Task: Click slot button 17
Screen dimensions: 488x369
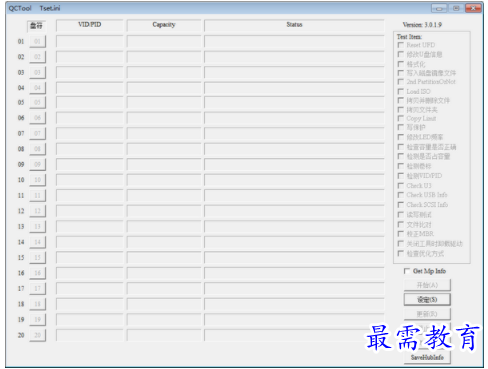Action: point(37,288)
